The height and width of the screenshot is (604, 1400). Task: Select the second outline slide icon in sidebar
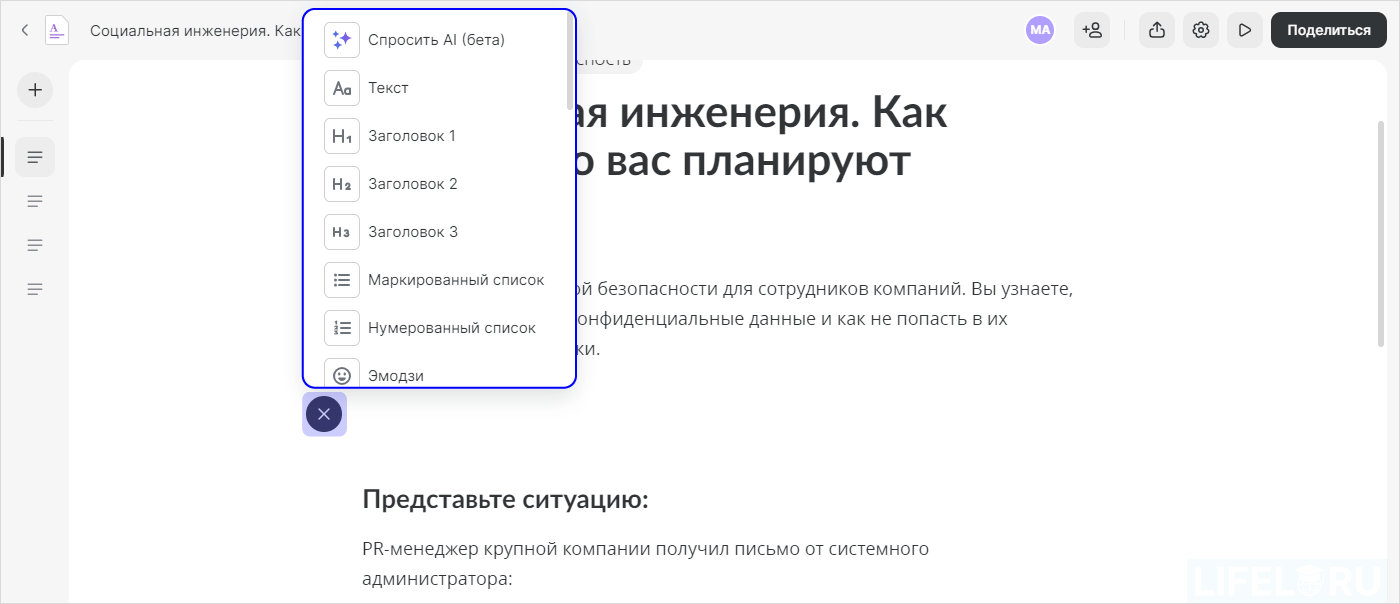point(34,200)
